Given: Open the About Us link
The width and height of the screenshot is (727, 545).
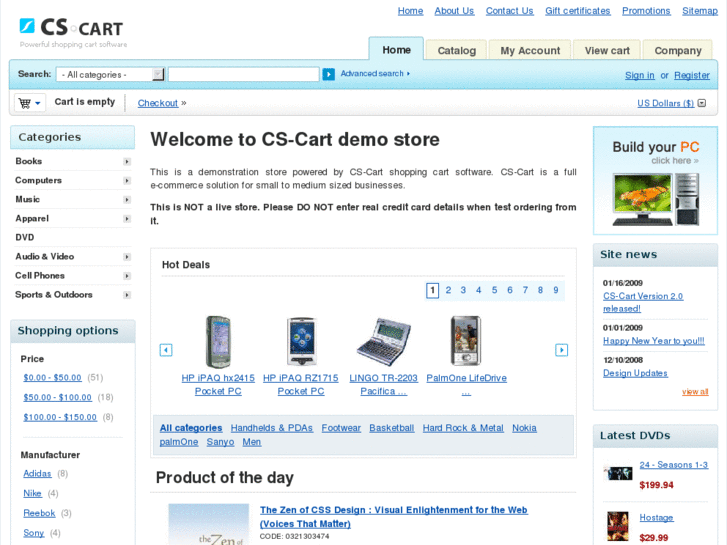Looking at the screenshot, I should point(454,11).
